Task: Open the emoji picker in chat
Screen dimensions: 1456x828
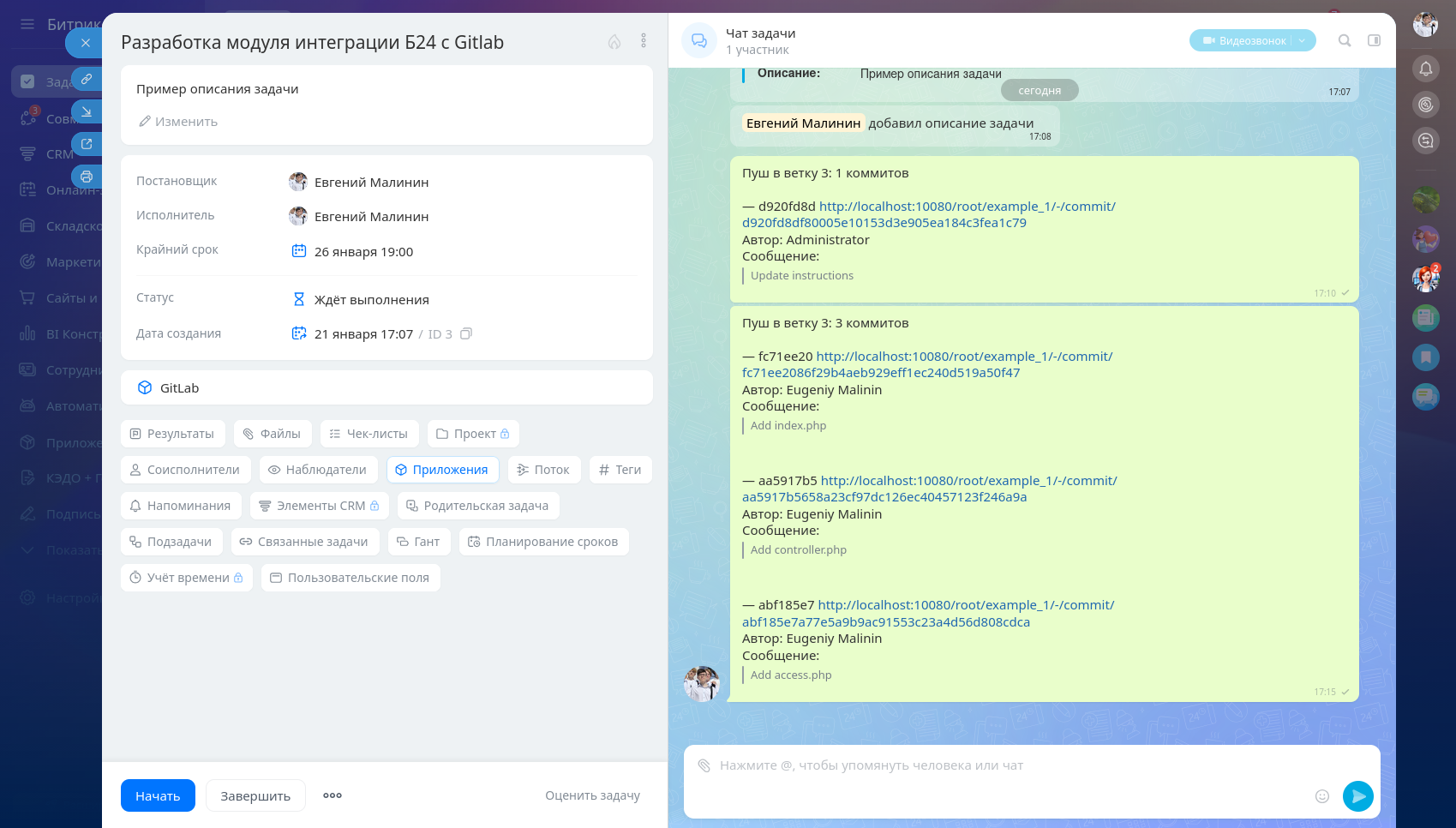Action: pos(1322,796)
